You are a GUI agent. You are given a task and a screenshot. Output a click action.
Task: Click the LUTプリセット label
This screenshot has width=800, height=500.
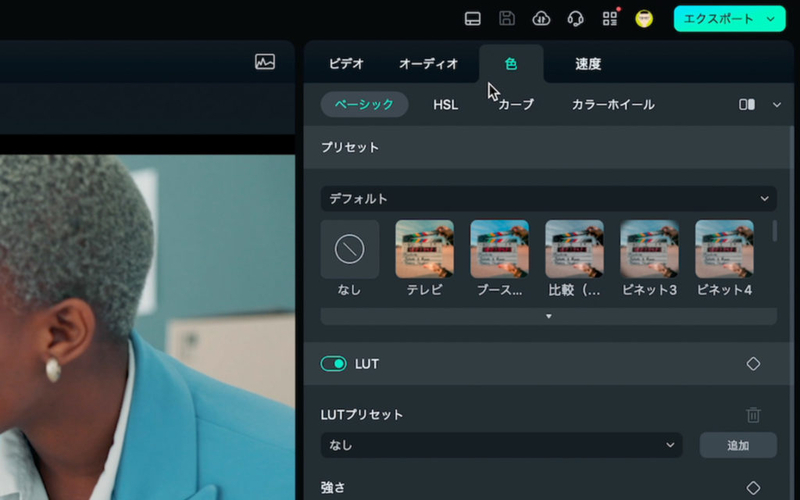[362, 415]
